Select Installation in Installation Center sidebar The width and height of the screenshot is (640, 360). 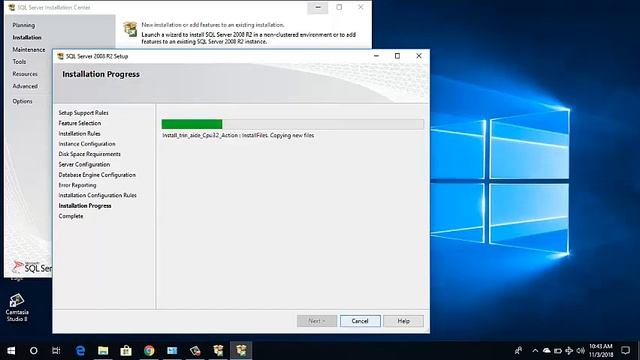[x=27, y=37]
